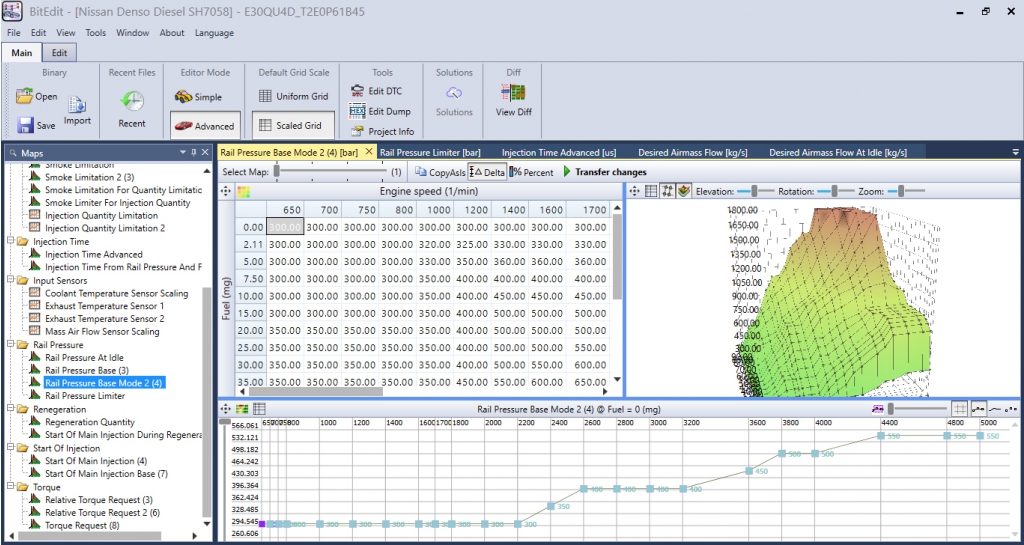The image size is (1024, 545).
Task: Click move icon of table pane
Action: pyautogui.click(x=226, y=191)
